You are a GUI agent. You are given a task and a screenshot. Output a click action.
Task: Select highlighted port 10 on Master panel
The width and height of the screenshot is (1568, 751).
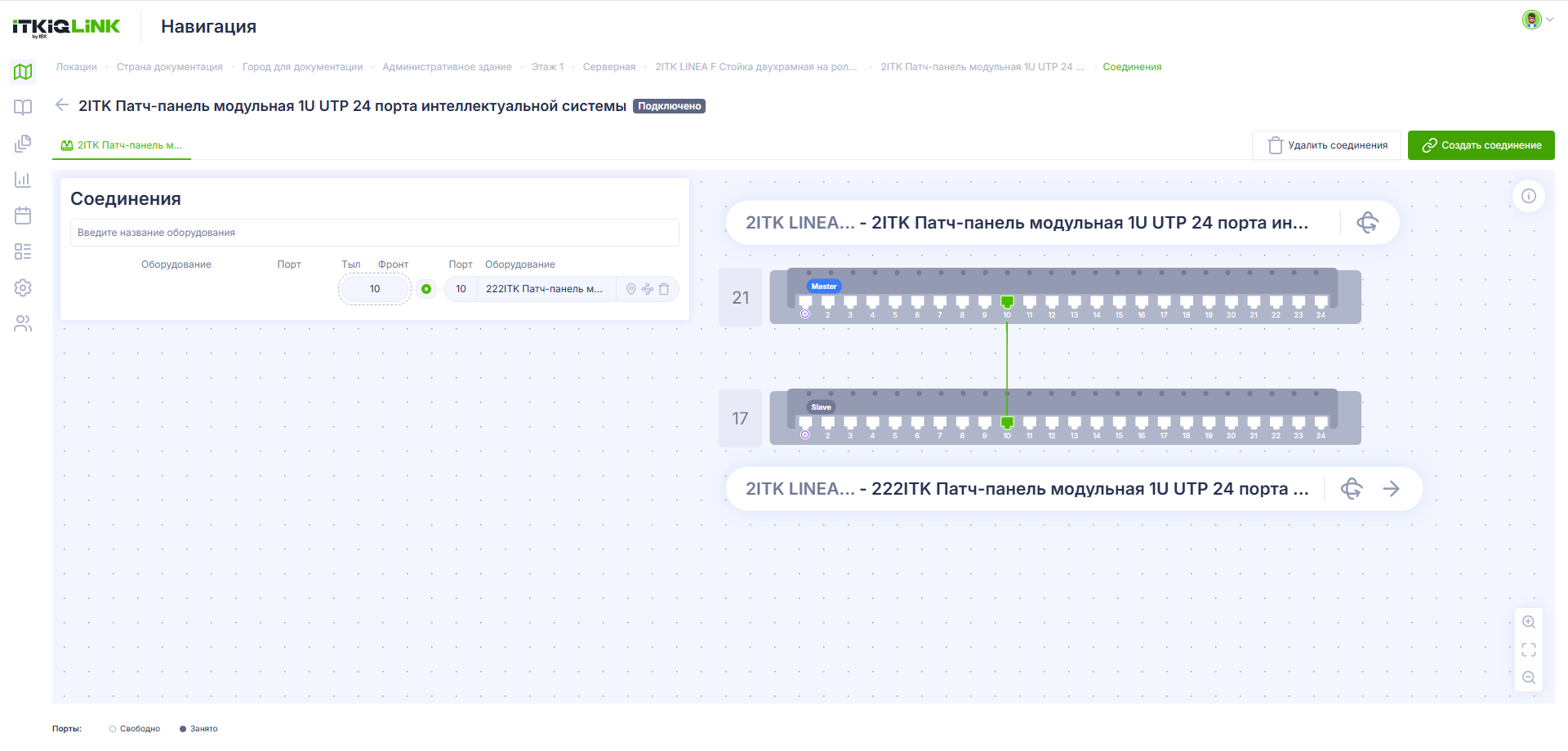pyautogui.click(x=1007, y=302)
